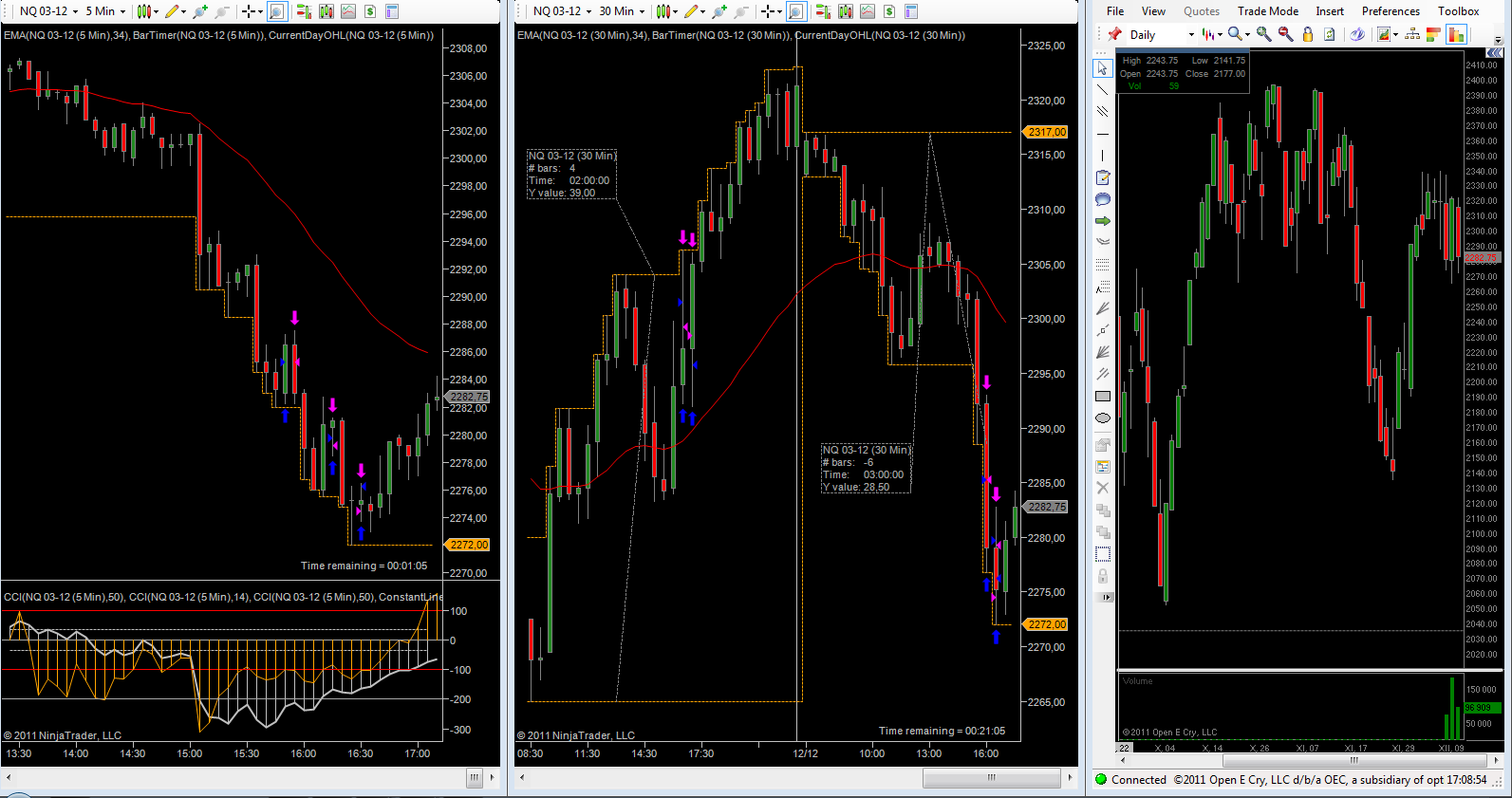Open Chart Trader in 5 Min chart
Screen dimensions: 1512x798
pyautogui.click(x=304, y=11)
